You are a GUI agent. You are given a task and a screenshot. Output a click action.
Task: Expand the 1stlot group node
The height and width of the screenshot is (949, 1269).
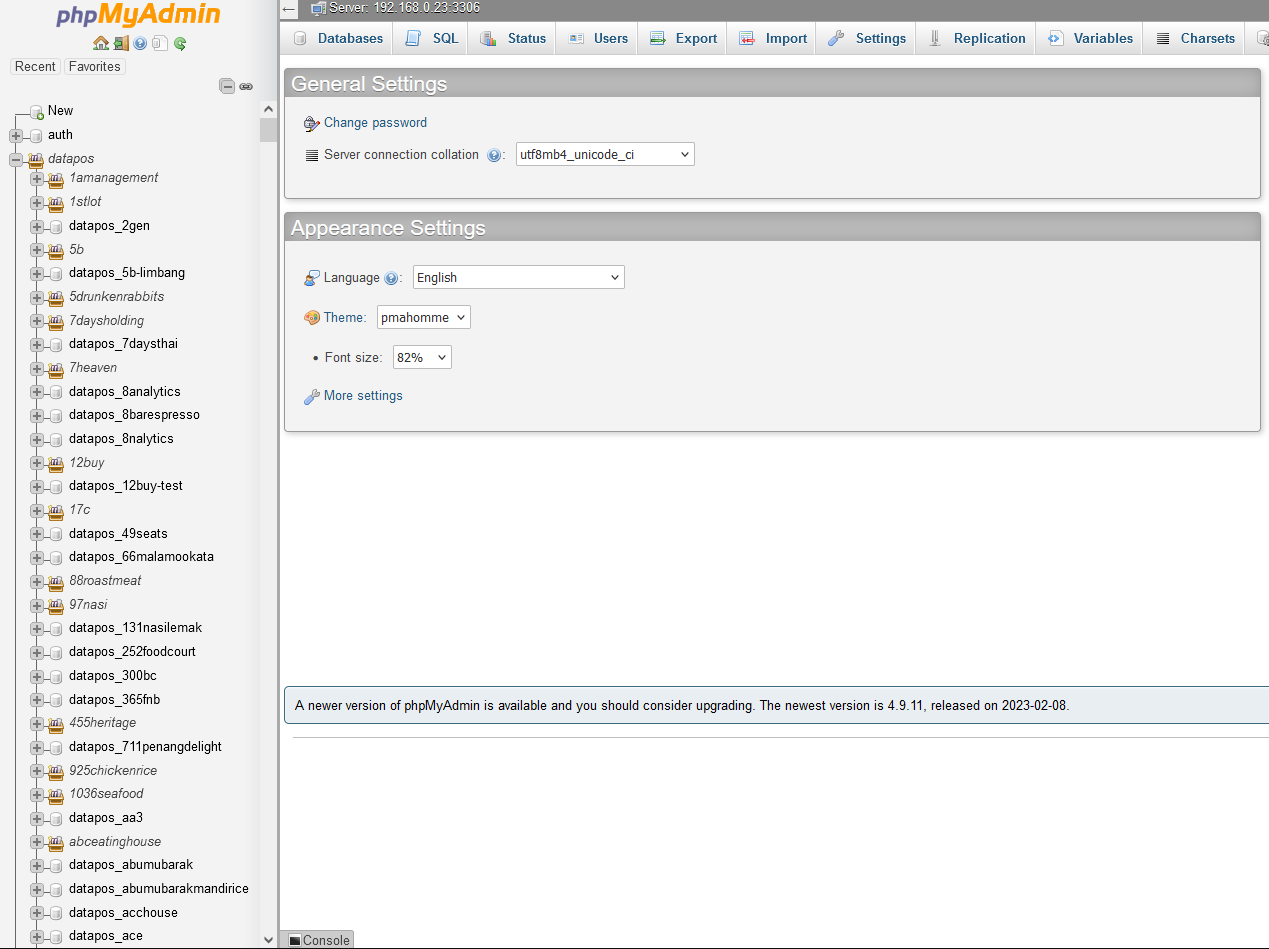pos(37,202)
